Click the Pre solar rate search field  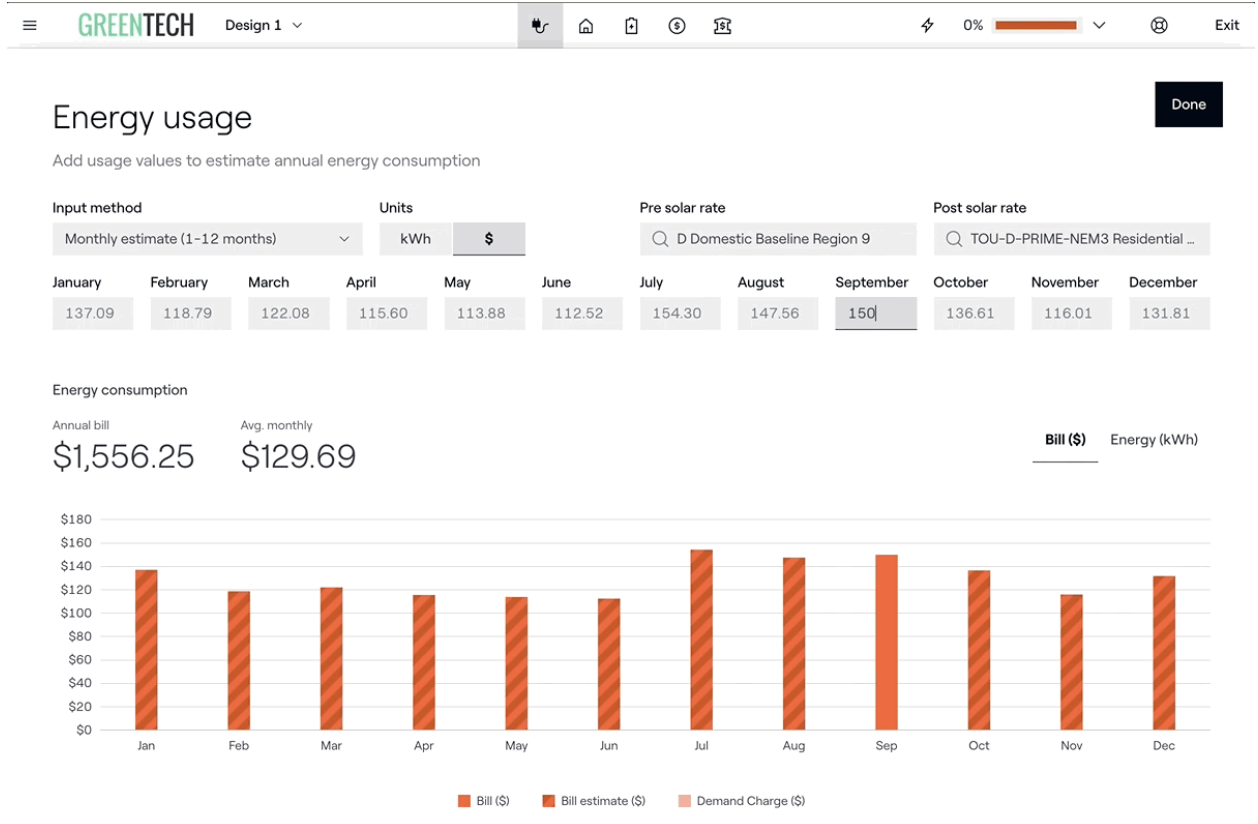pyautogui.click(x=777, y=239)
